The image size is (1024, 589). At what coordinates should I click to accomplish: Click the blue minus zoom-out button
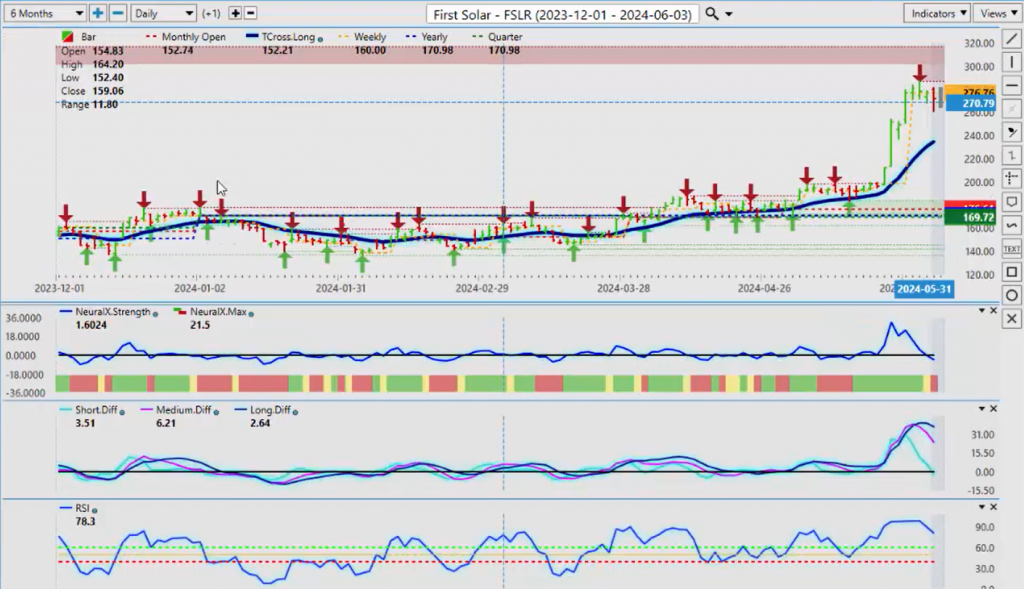pyautogui.click(x=117, y=13)
